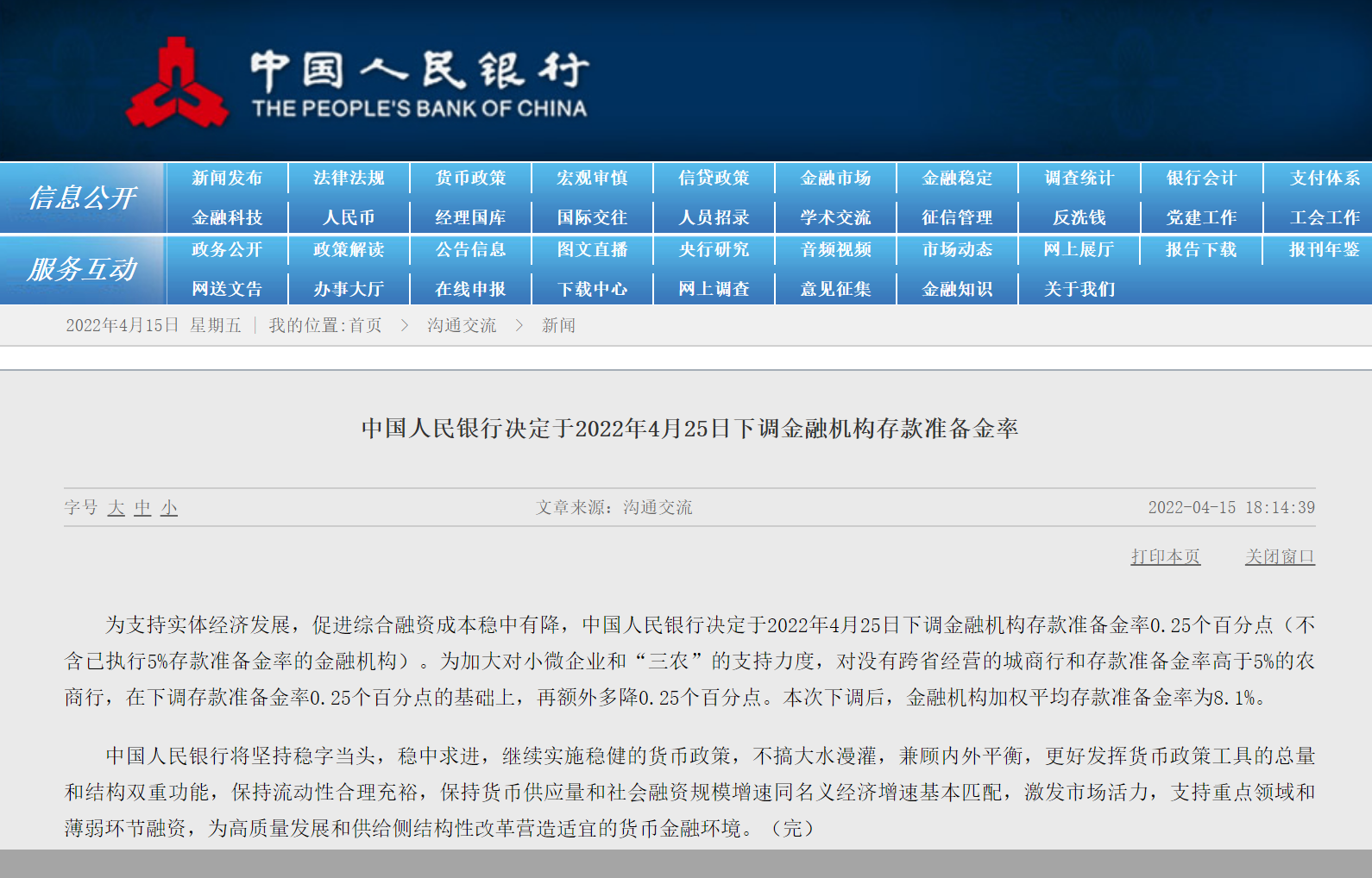Click the 政务公开 link
1372x878 pixels.
(x=227, y=249)
